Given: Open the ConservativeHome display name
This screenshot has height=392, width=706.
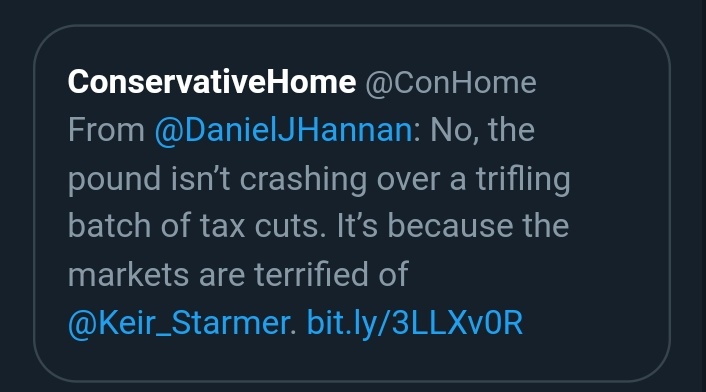Looking at the screenshot, I should click(x=212, y=82).
